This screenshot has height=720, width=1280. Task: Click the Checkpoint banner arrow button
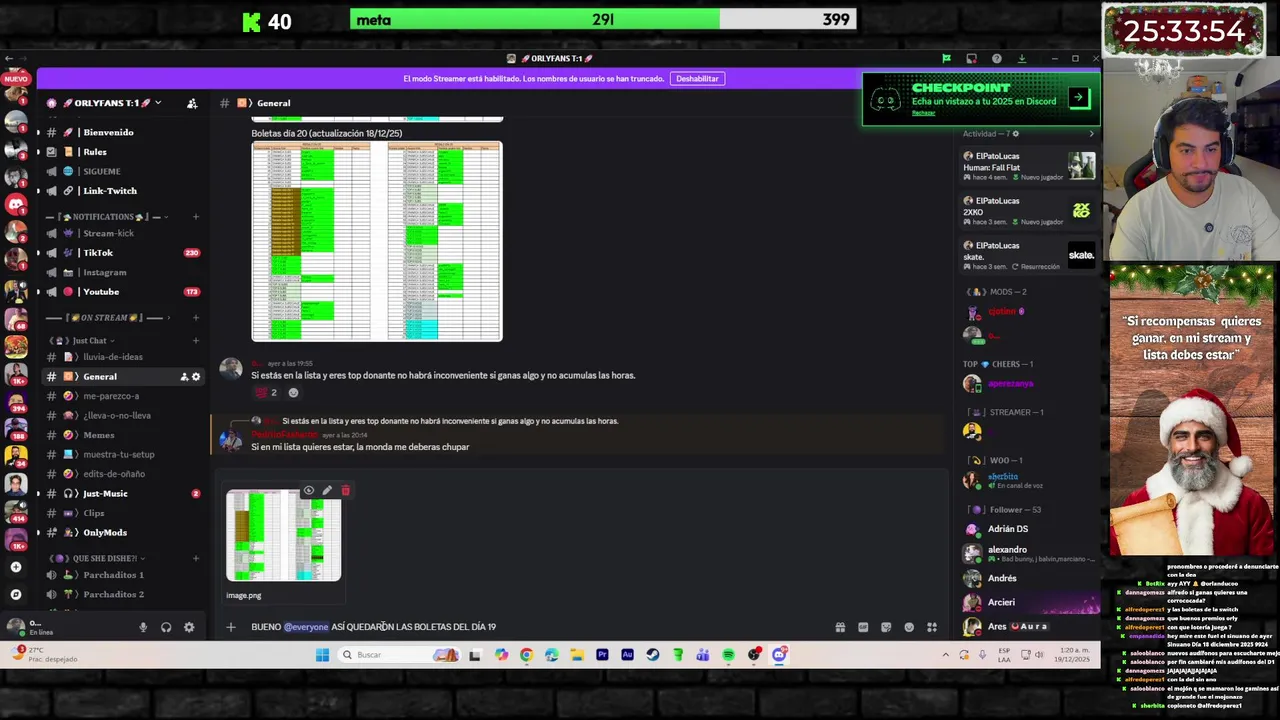(x=1078, y=98)
